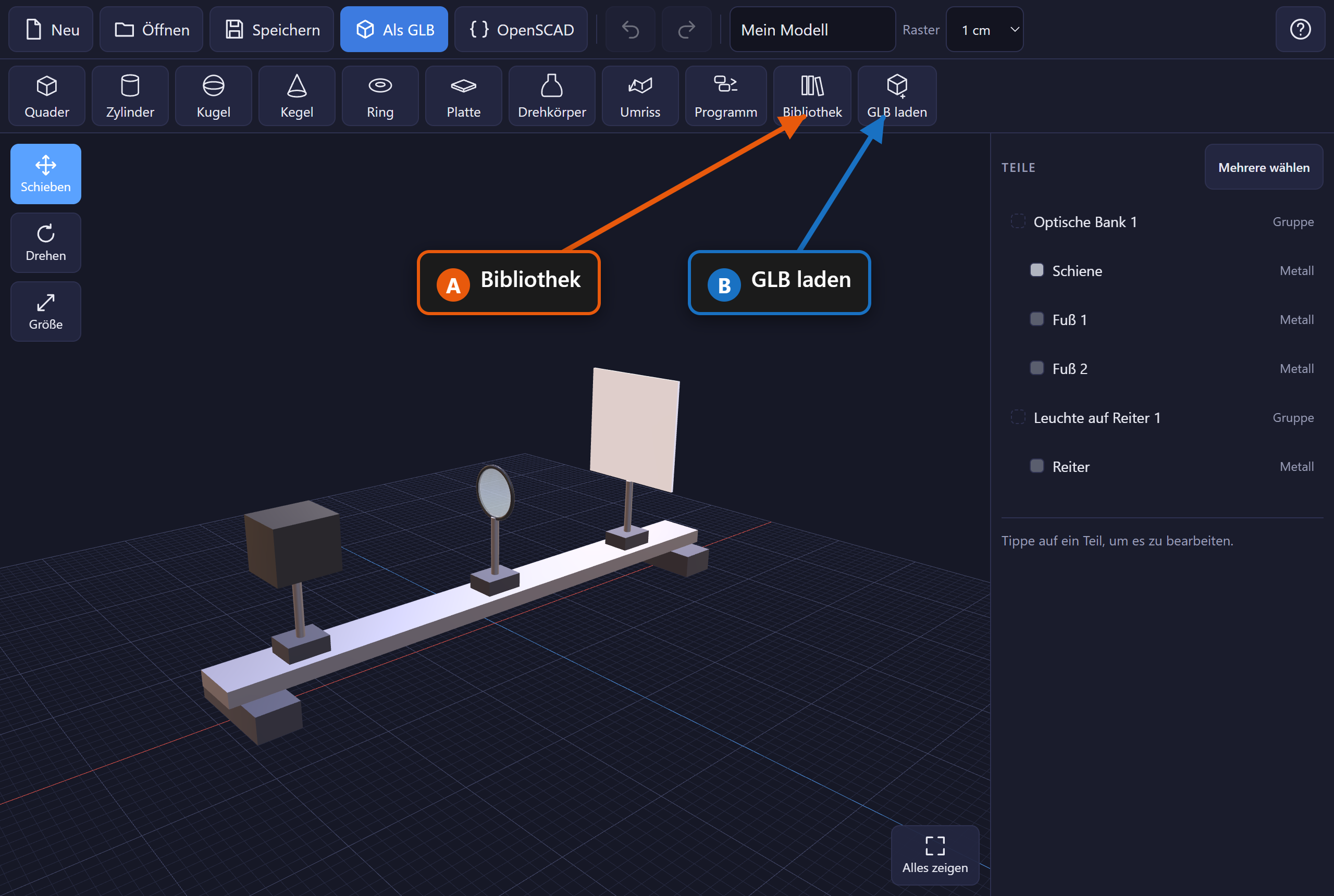
Task: Select the Leuchte auf Reiter 1 group
Action: [x=1163, y=418]
